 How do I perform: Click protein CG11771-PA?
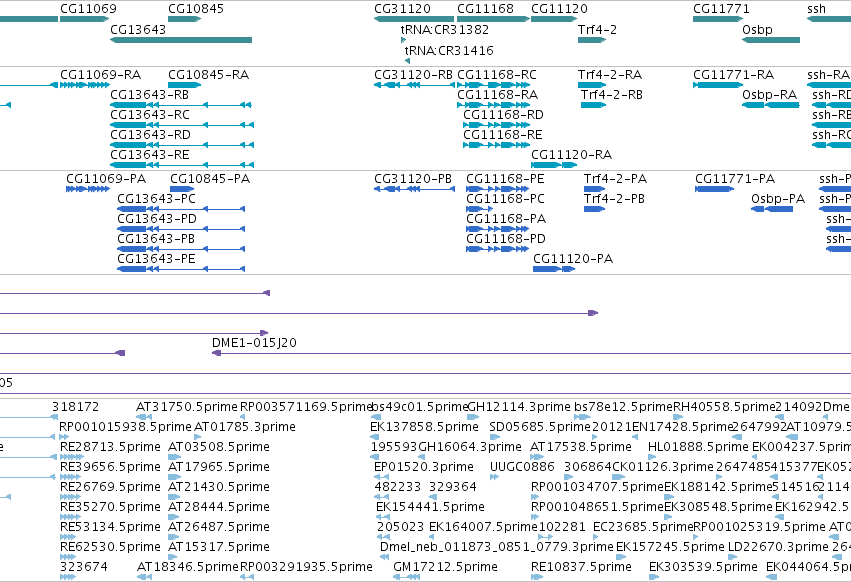coord(735,179)
